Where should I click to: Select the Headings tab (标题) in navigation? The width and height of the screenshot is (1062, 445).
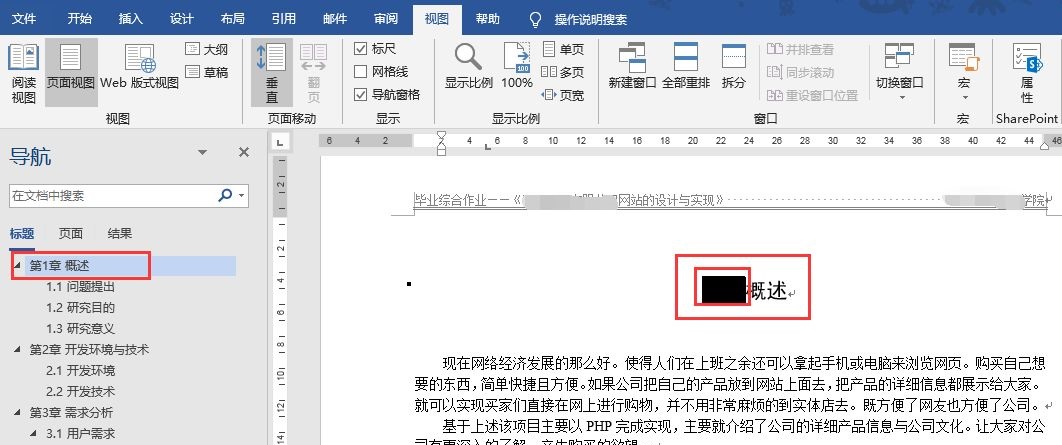[22, 234]
